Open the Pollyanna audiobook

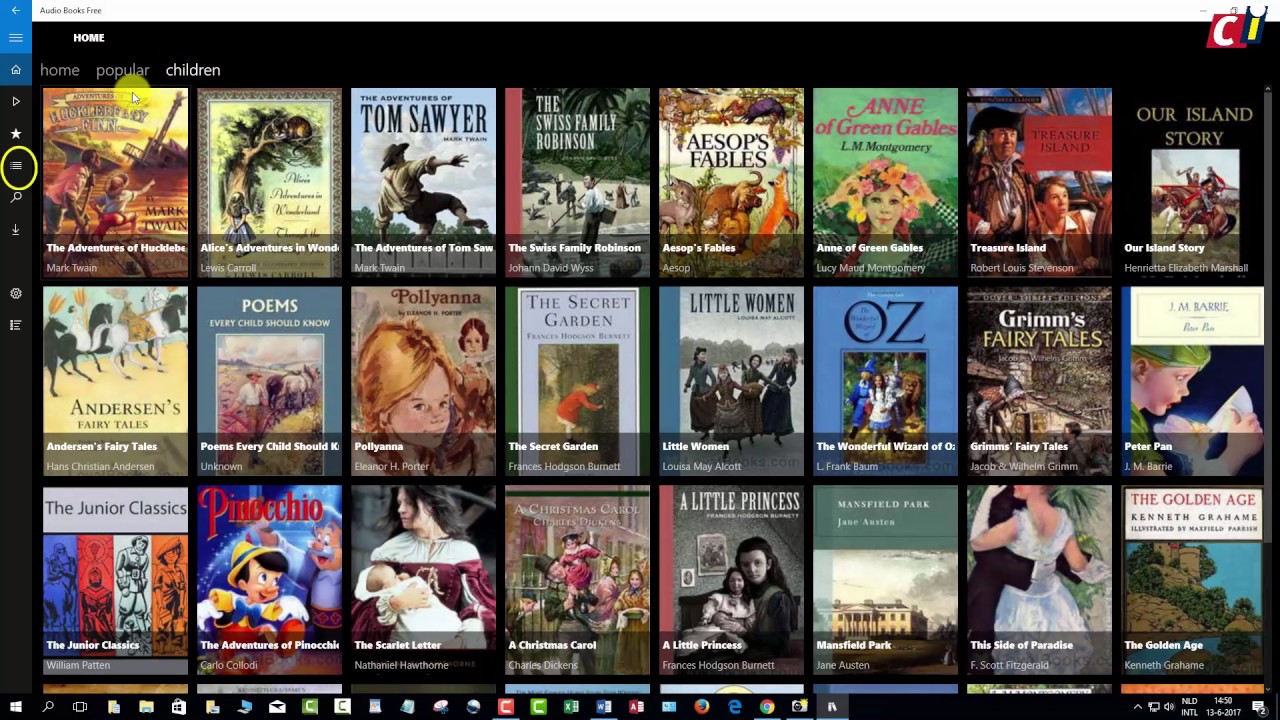423,381
